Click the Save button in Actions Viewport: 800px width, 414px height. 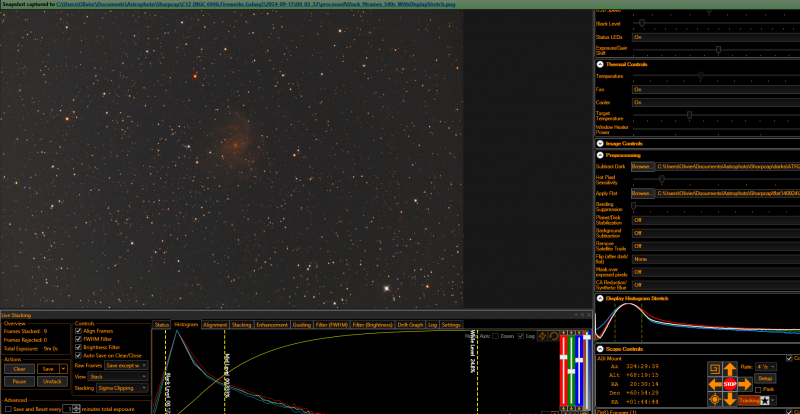pos(48,369)
